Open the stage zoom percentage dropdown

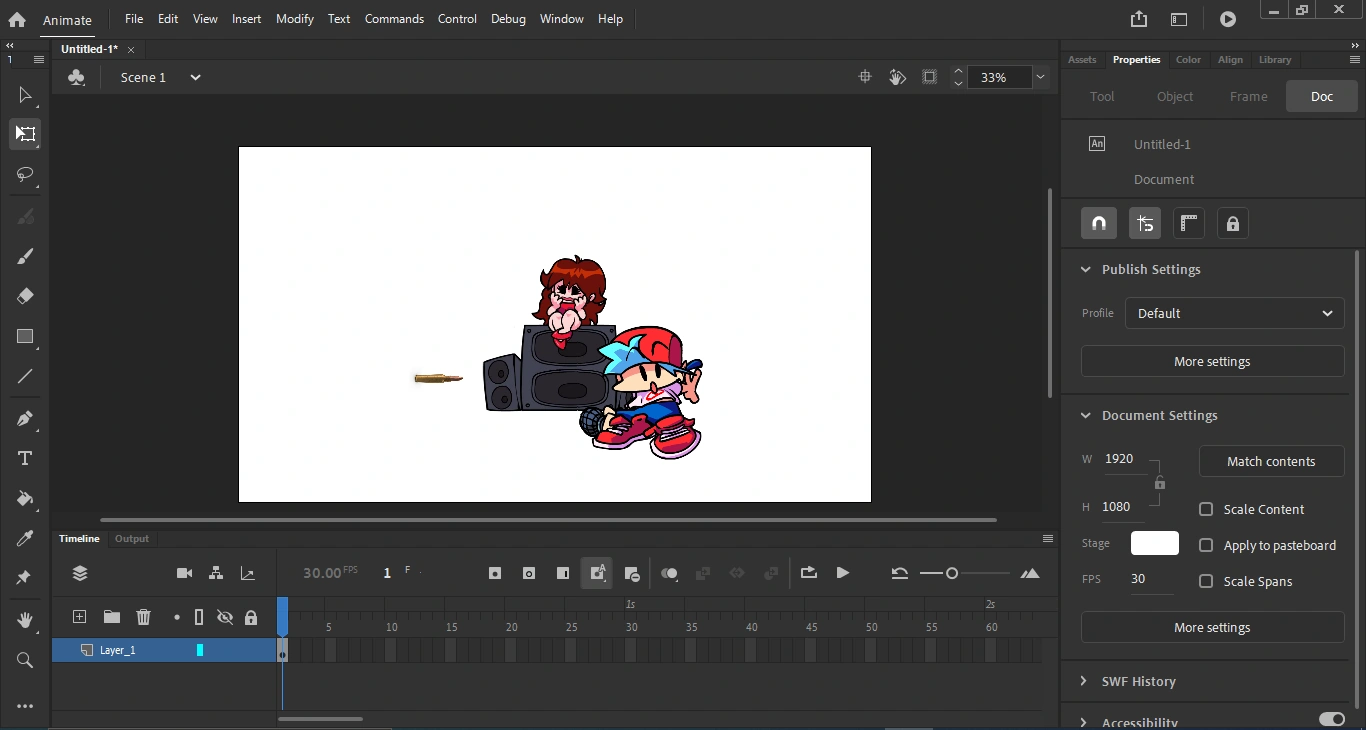point(1040,77)
